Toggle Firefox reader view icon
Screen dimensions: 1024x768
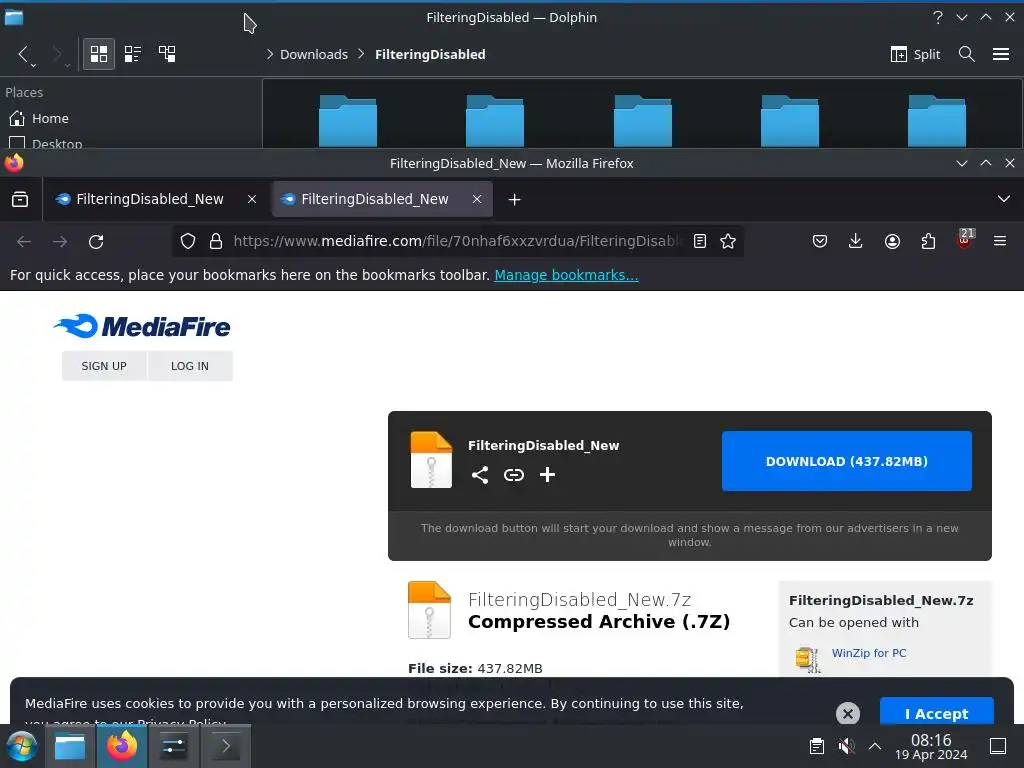click(x=700, y=242)
